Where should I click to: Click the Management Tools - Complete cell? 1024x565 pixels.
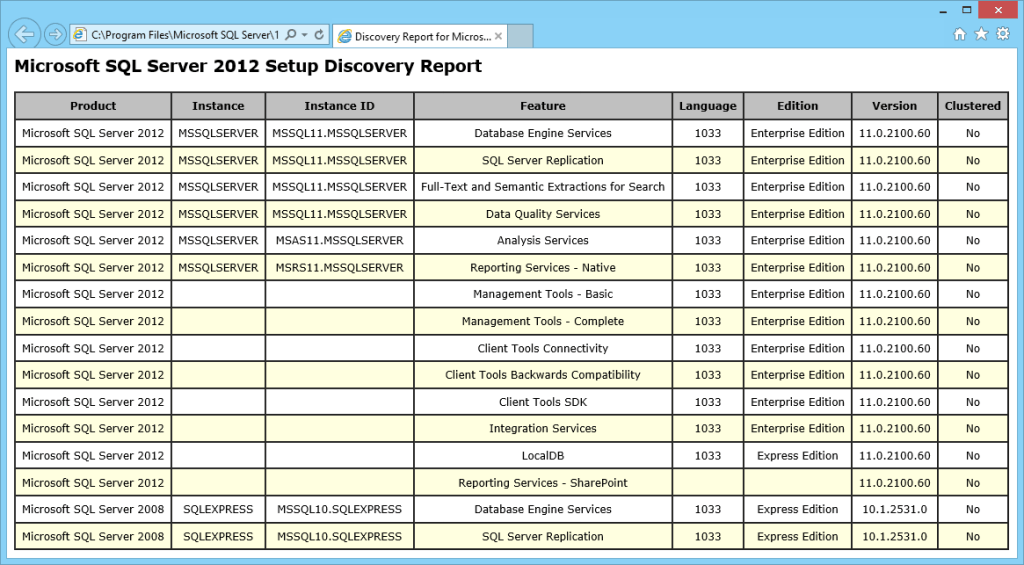click(x=543, y=321)
